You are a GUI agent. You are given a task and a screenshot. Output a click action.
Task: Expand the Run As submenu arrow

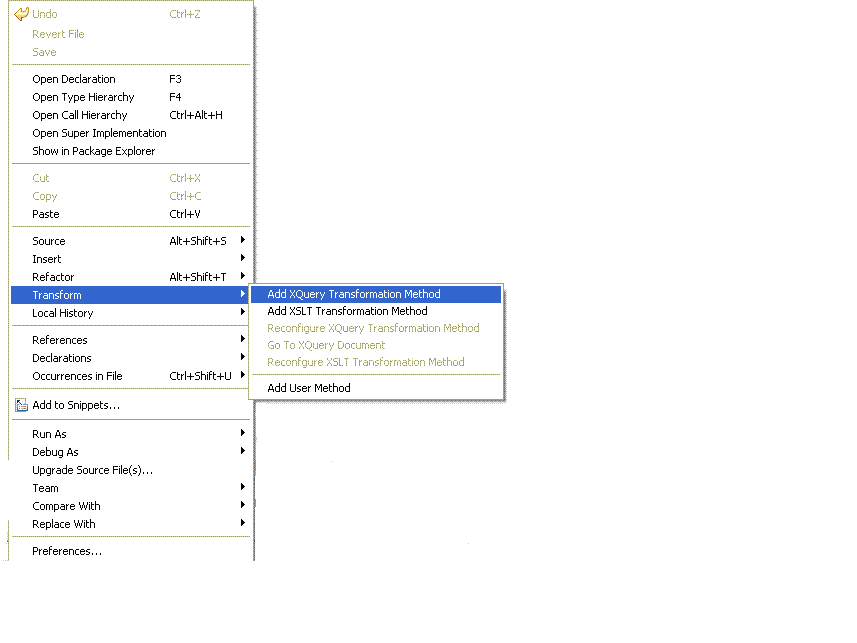[x=243, y=433]
